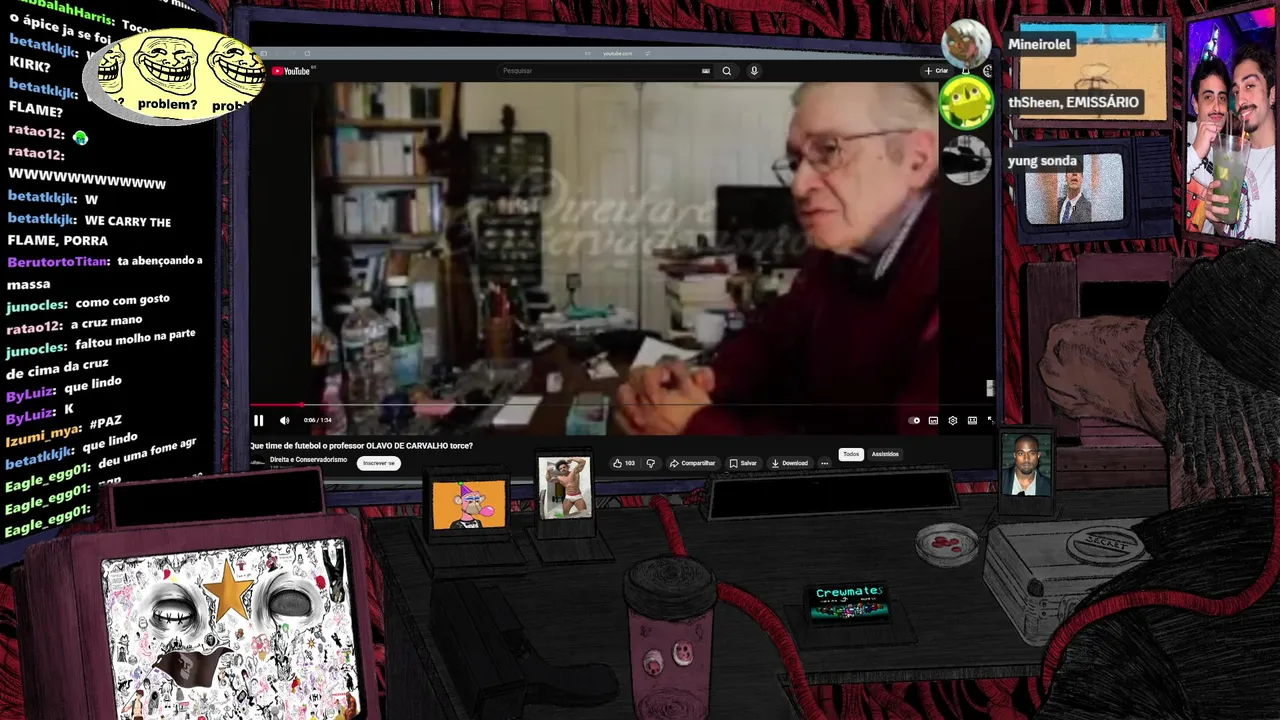Click chat message 'WE CARRY THE FLAME, PORRA'
Screen dimensions: 1280x720
coord(88,231)
